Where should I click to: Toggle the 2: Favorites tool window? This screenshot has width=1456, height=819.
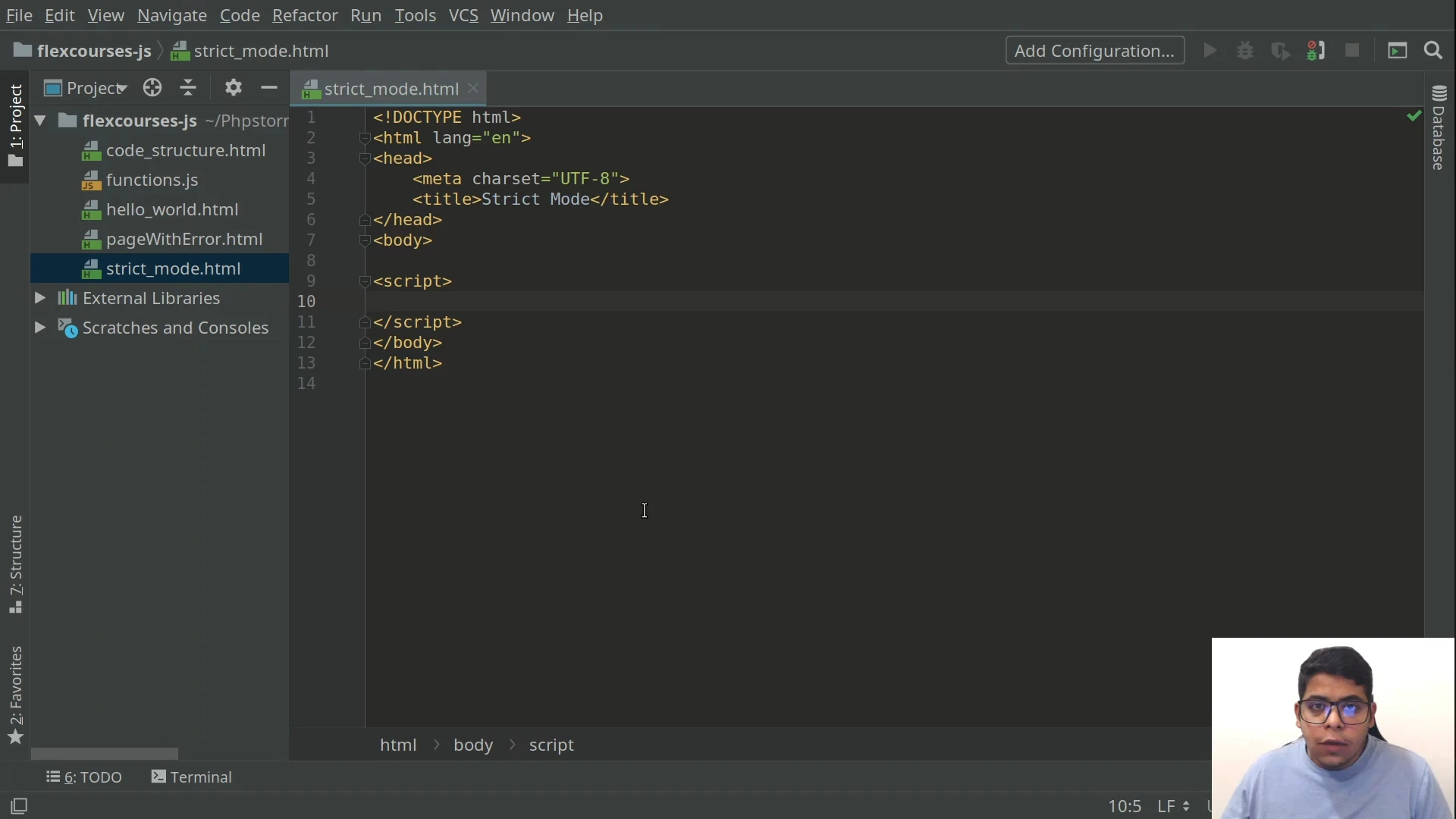coord(15,695)
